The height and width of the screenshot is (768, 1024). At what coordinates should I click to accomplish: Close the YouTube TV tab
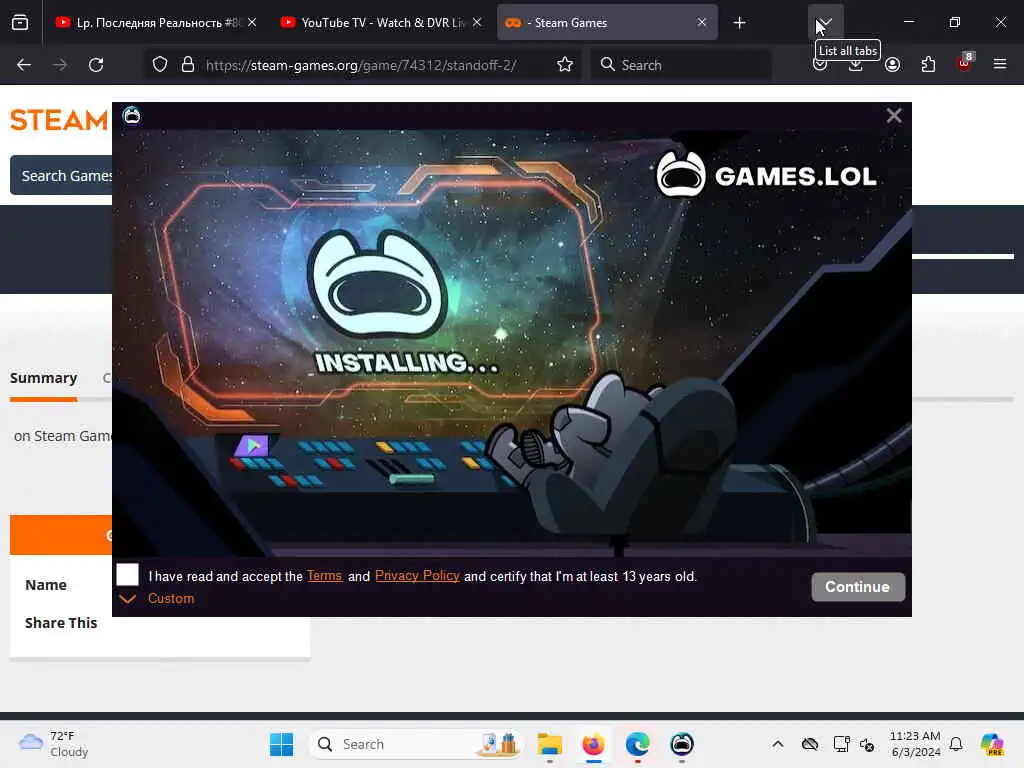click(477, 23)
